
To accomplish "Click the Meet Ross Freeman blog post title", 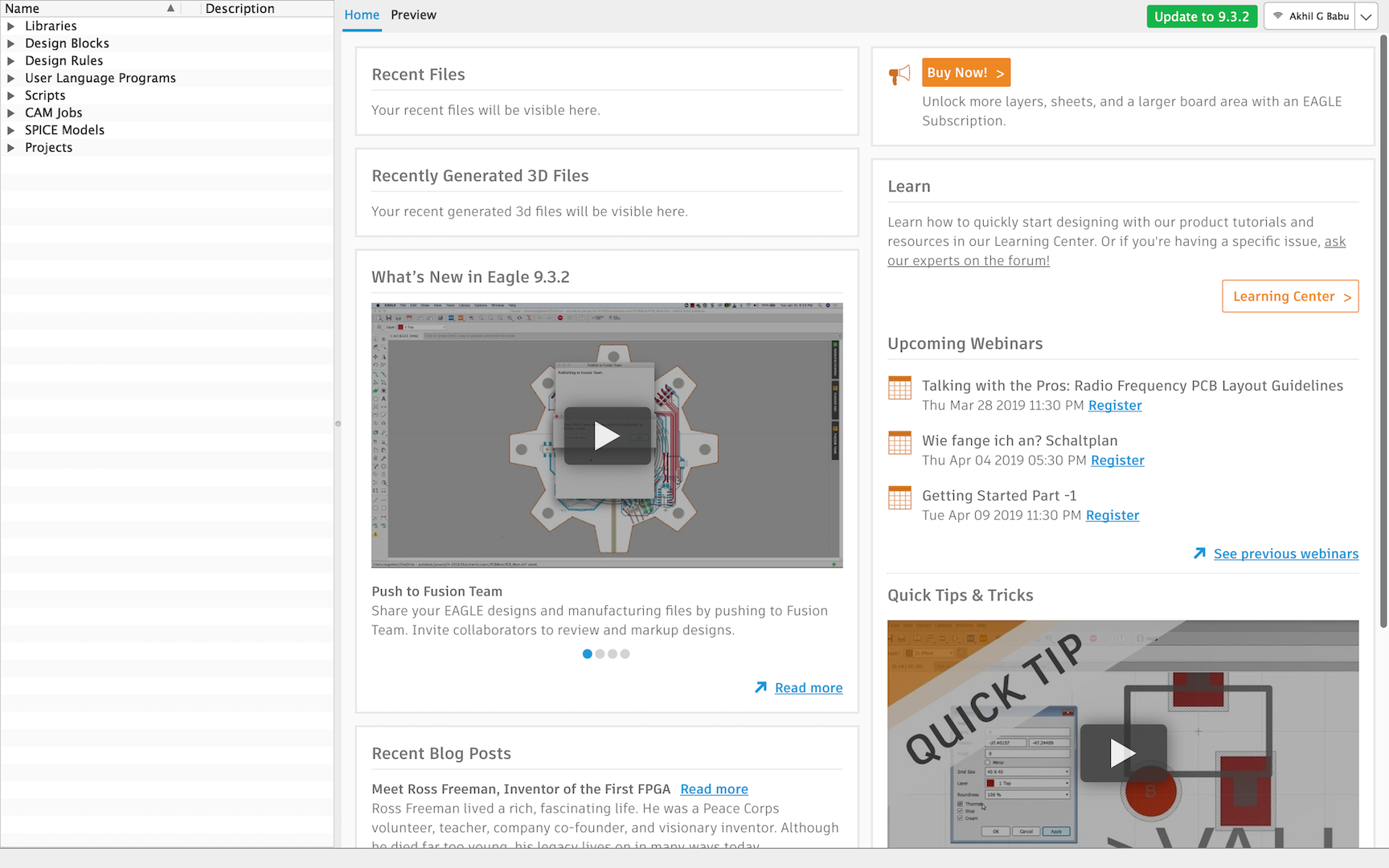I will pos(521,789).
